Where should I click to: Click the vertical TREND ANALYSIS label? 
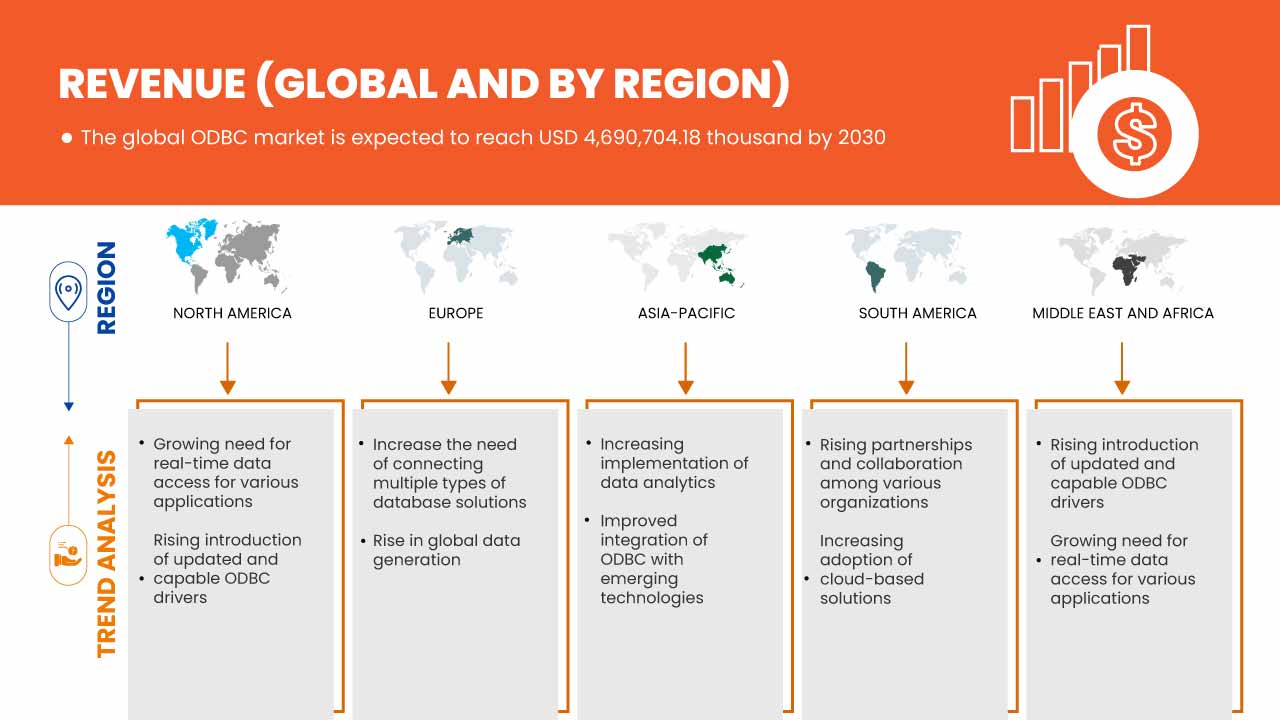click(106, 553)
